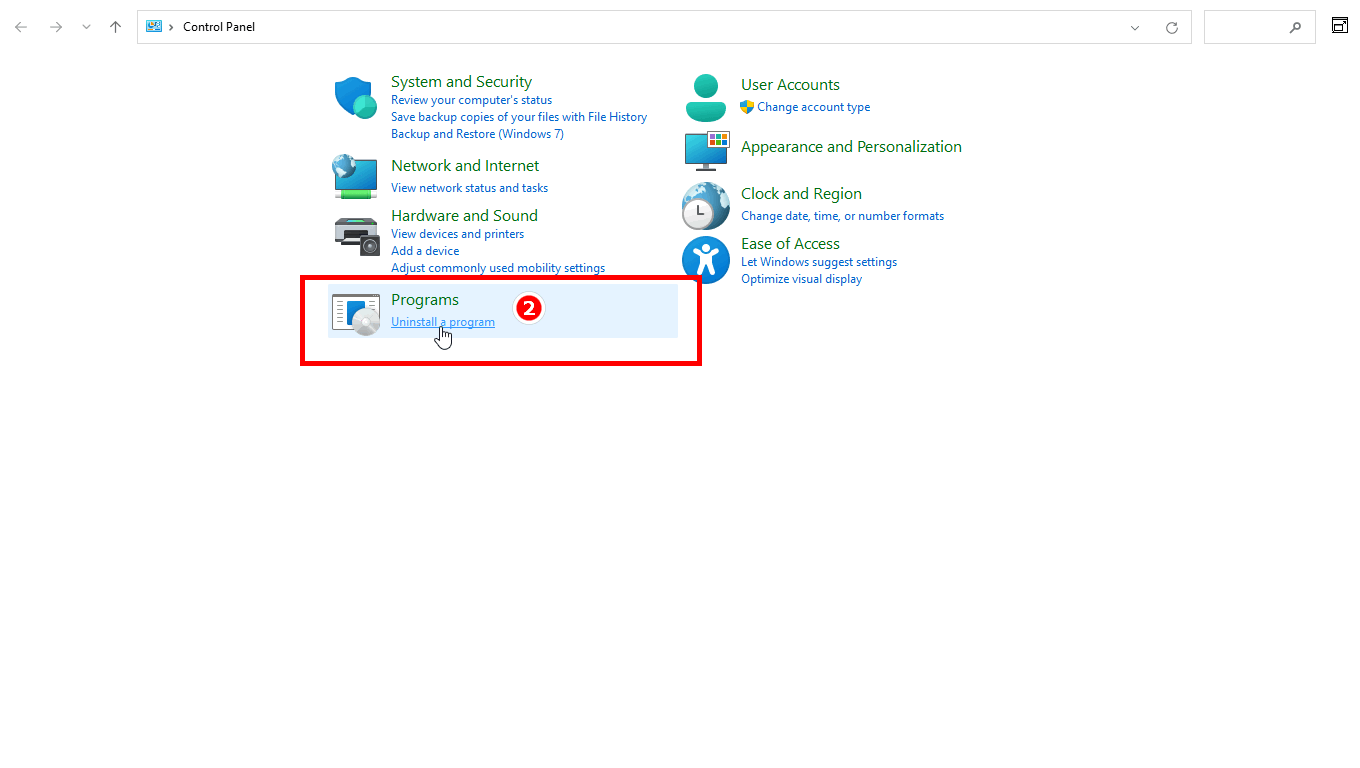Screen dimensions: 1360x768
Task: Click View devices and printers
Action: click(x=457, y=234)
